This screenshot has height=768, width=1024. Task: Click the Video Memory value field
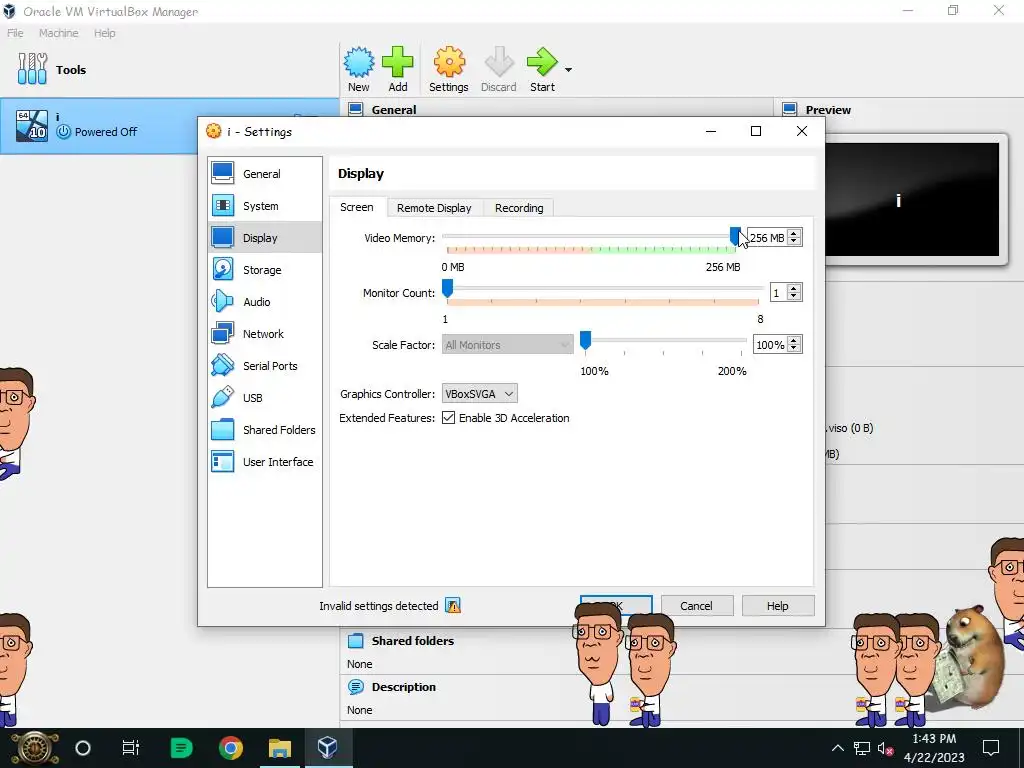(x=767, y=238)
